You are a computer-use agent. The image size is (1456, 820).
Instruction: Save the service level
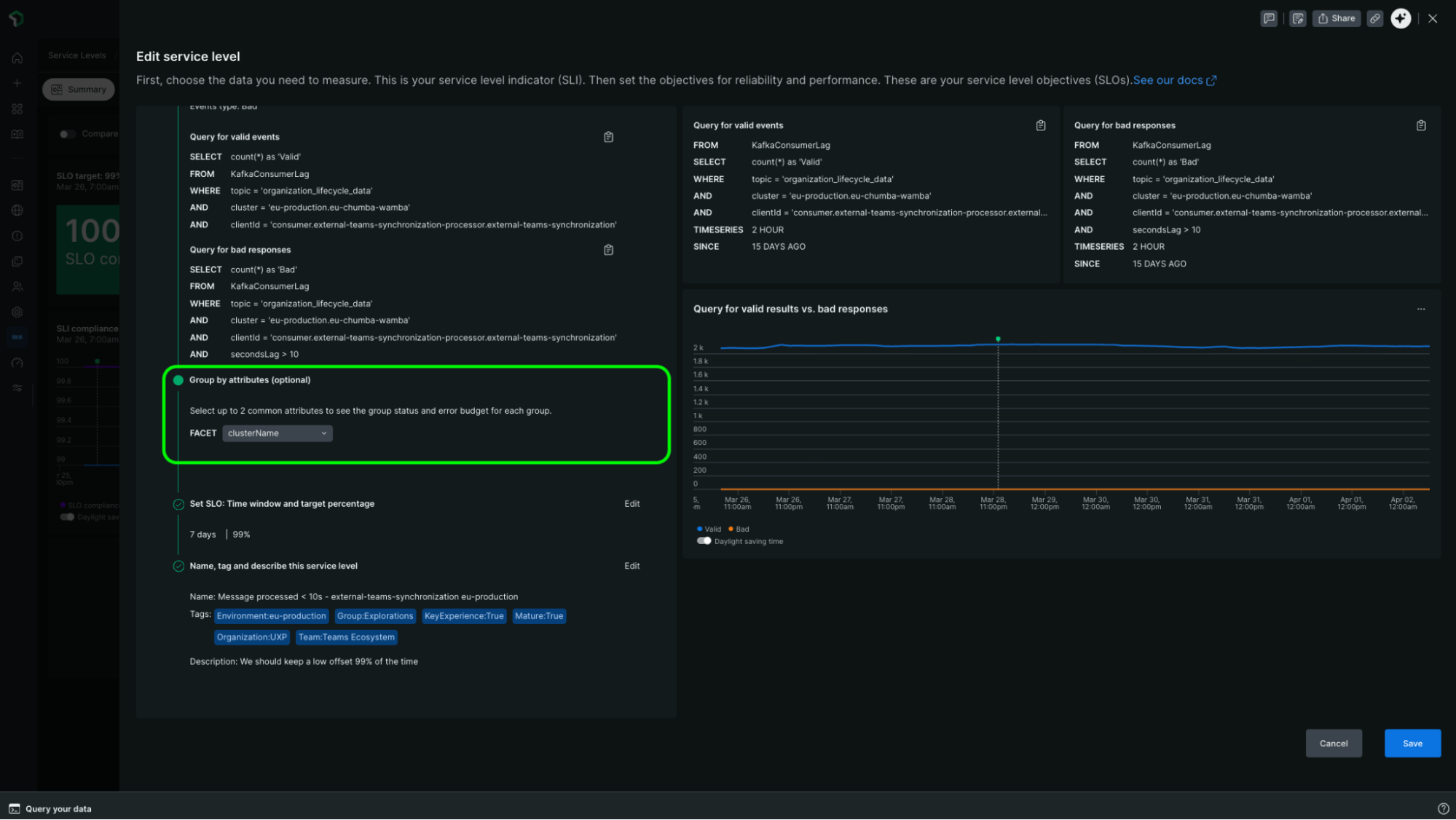[1412, 744]
